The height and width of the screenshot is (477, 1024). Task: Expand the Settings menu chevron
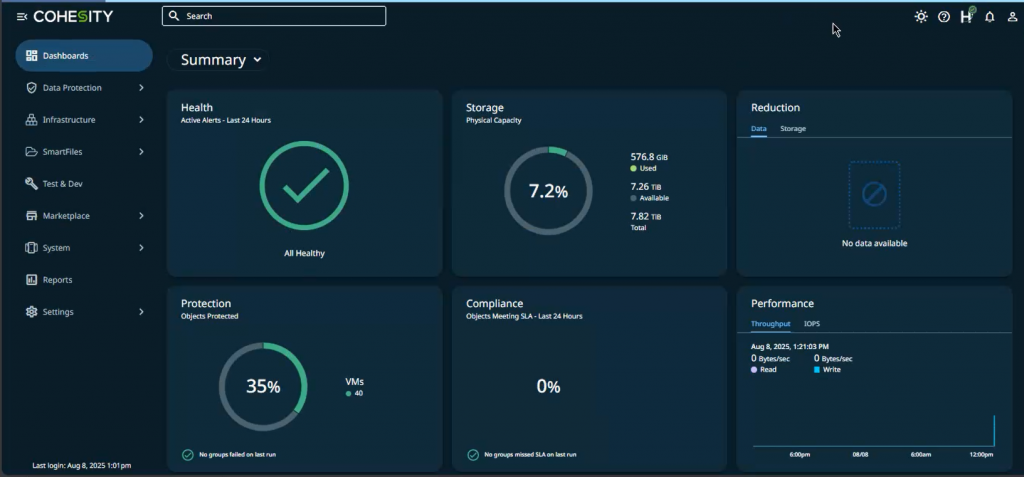[x=141, y=312]
